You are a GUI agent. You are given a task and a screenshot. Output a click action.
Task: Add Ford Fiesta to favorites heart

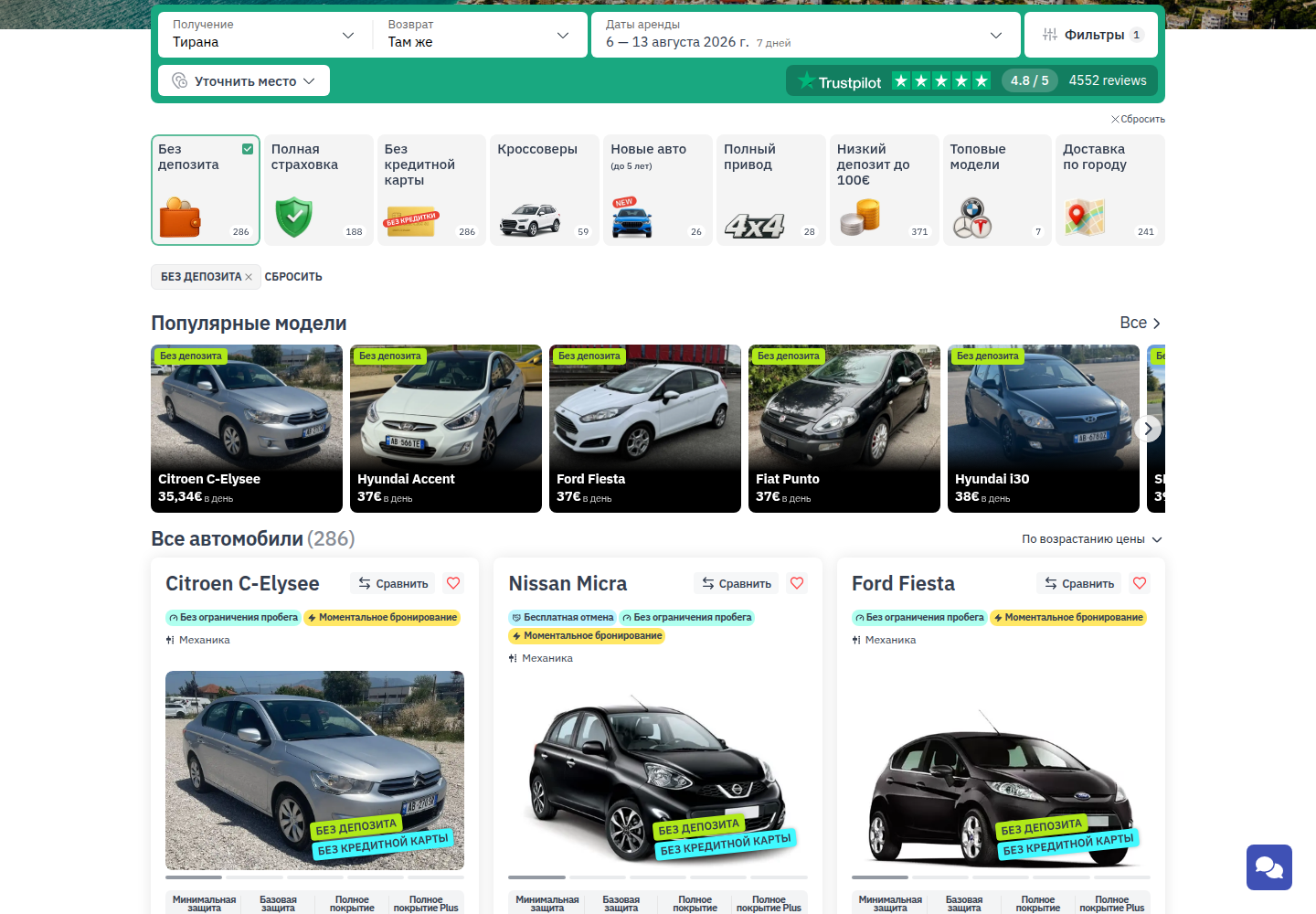[1140, 583]
